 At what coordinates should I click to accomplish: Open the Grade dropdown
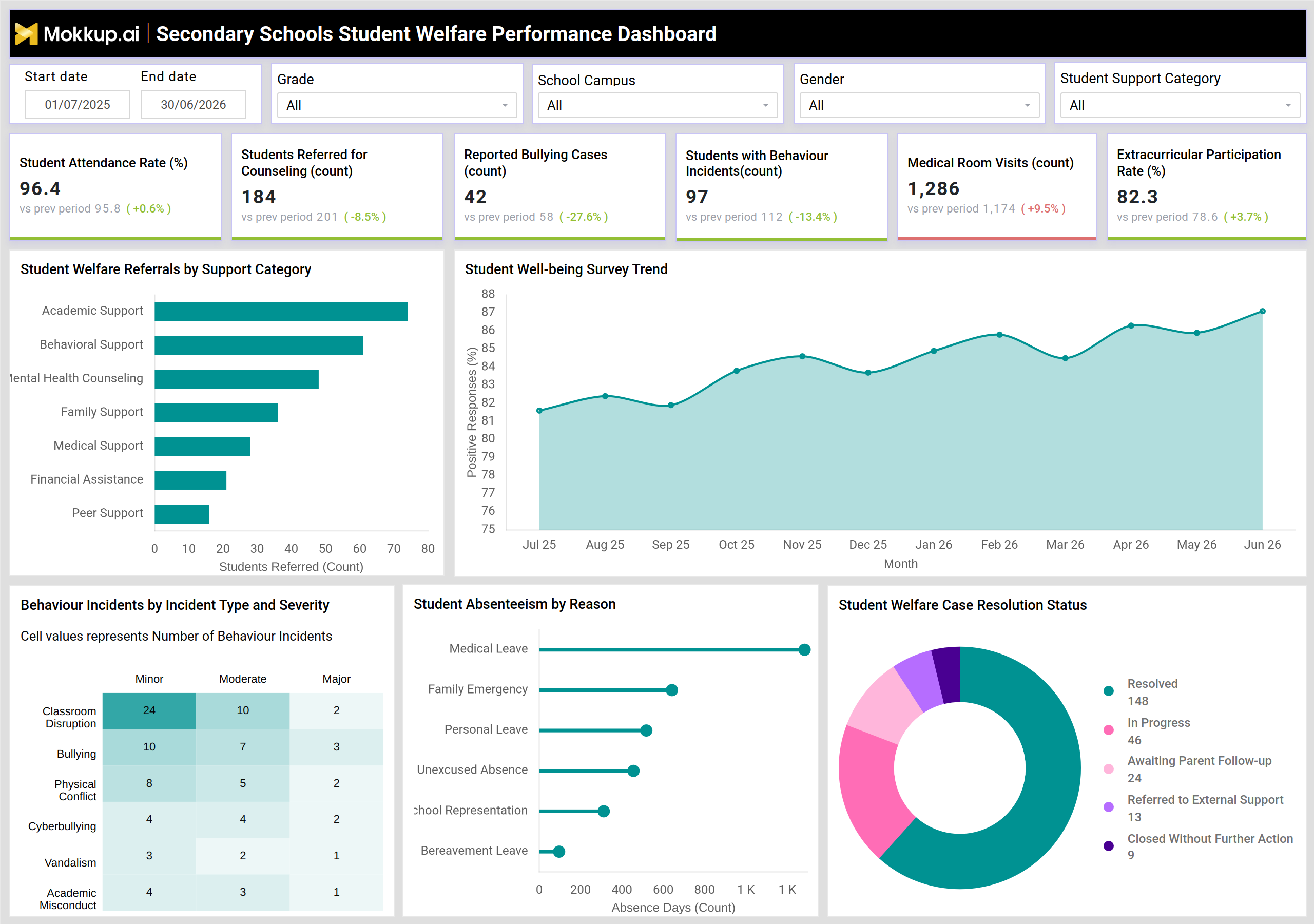[397, 105]
